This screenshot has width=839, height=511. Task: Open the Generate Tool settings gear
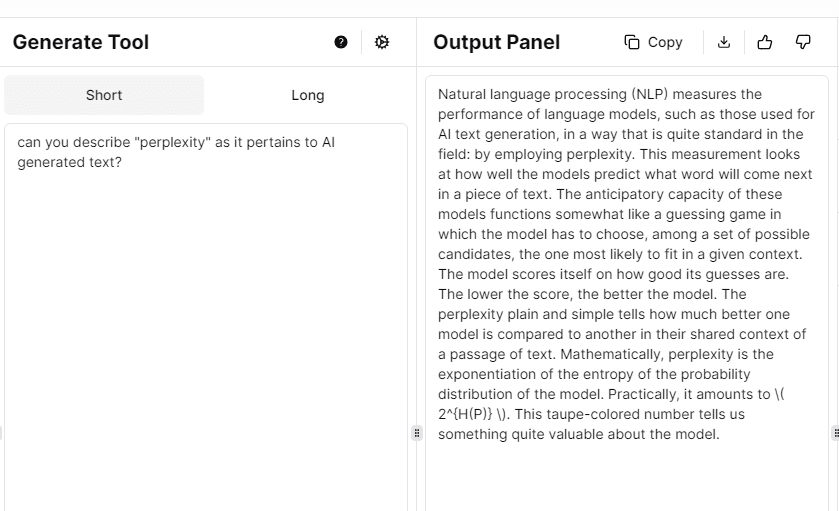point(382,42)
